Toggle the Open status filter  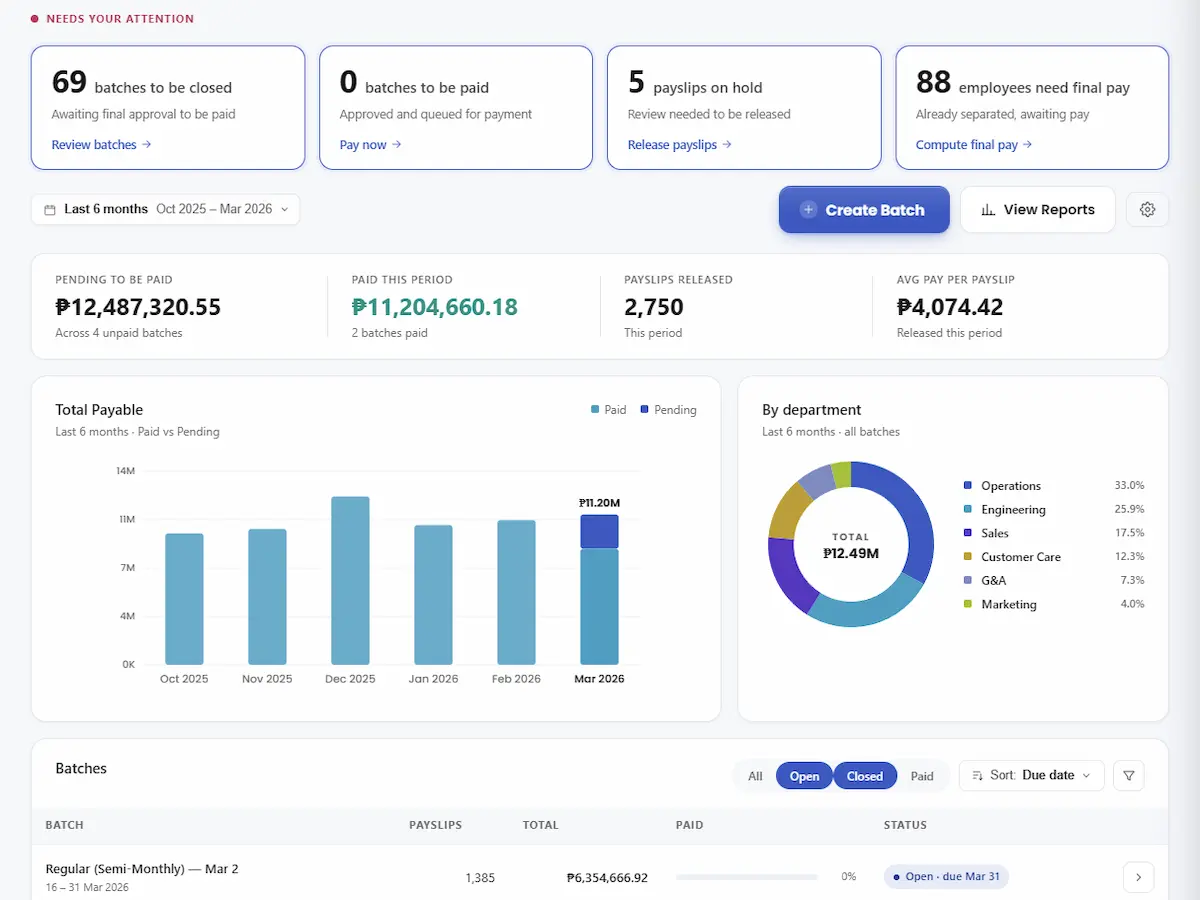coord(804,776)
